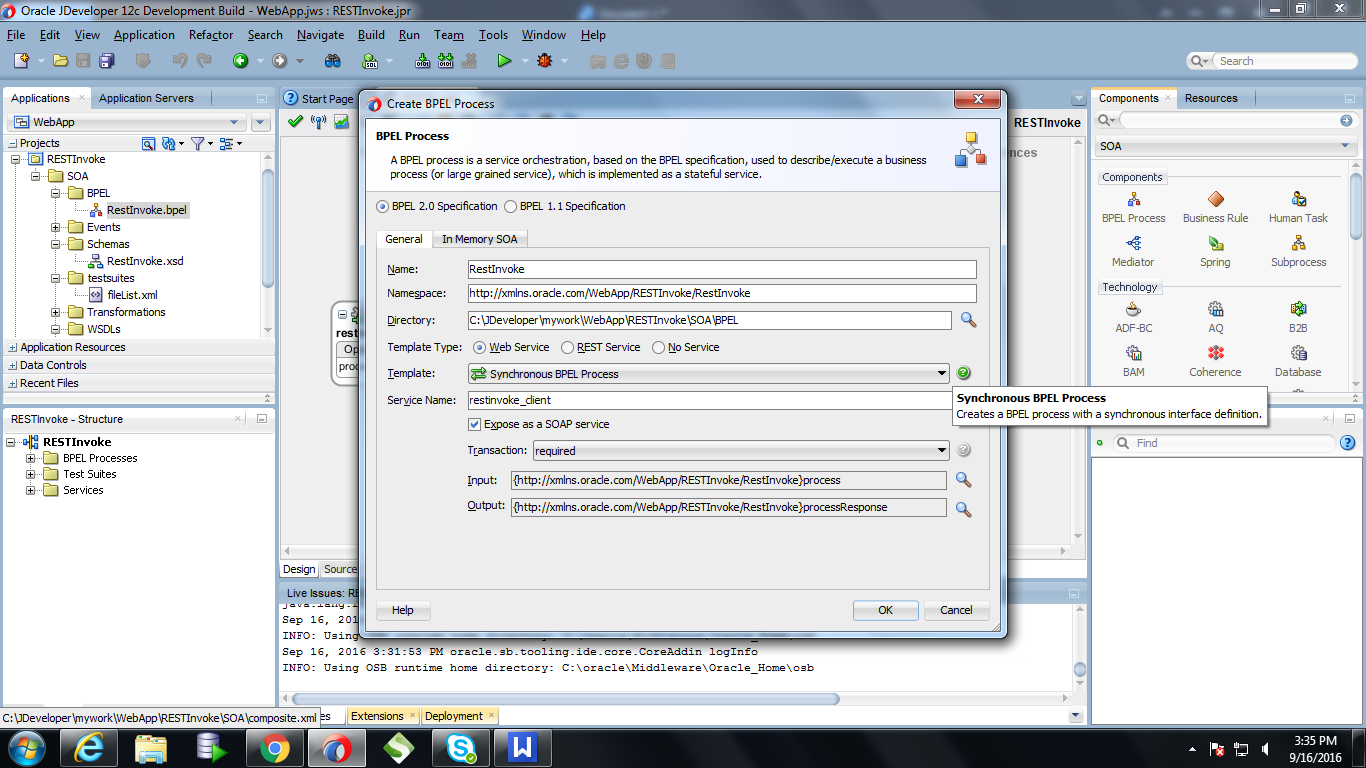Switch to the In Memory SOA tab
Viewport: 1366px width, 768px height.
[x=479, y=239]
